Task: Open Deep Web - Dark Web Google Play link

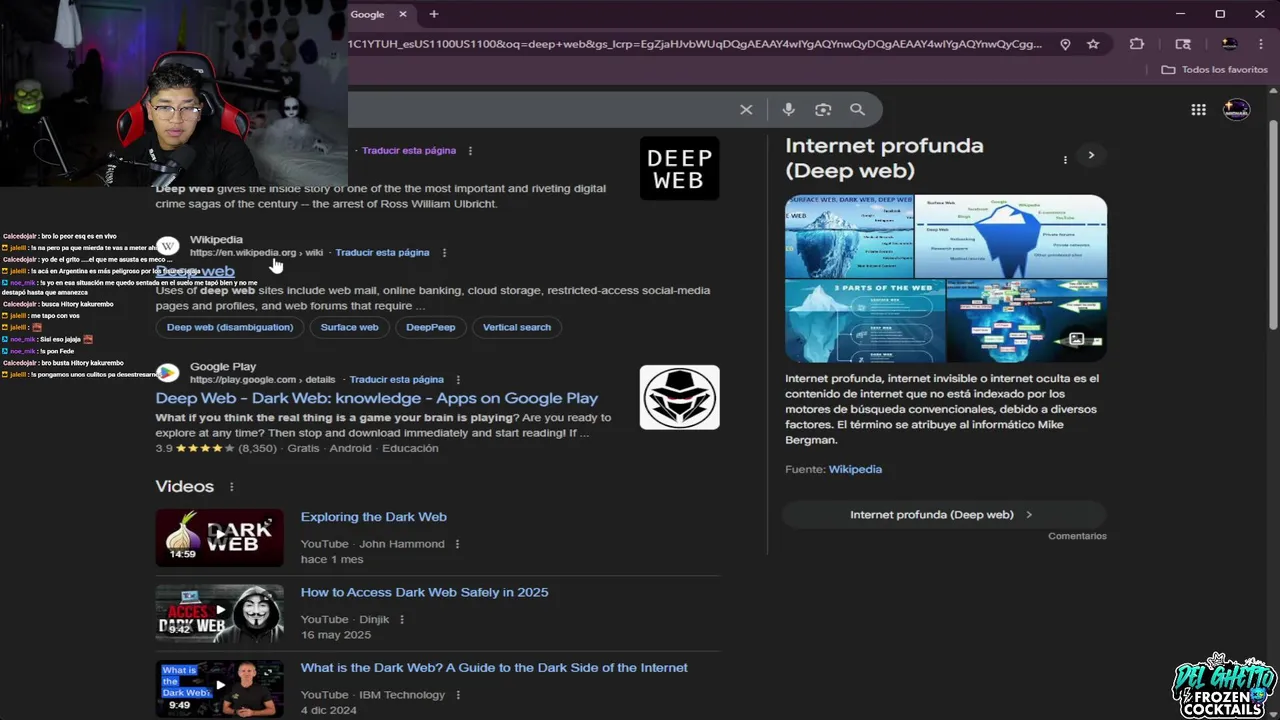Action: click(377, 398)
